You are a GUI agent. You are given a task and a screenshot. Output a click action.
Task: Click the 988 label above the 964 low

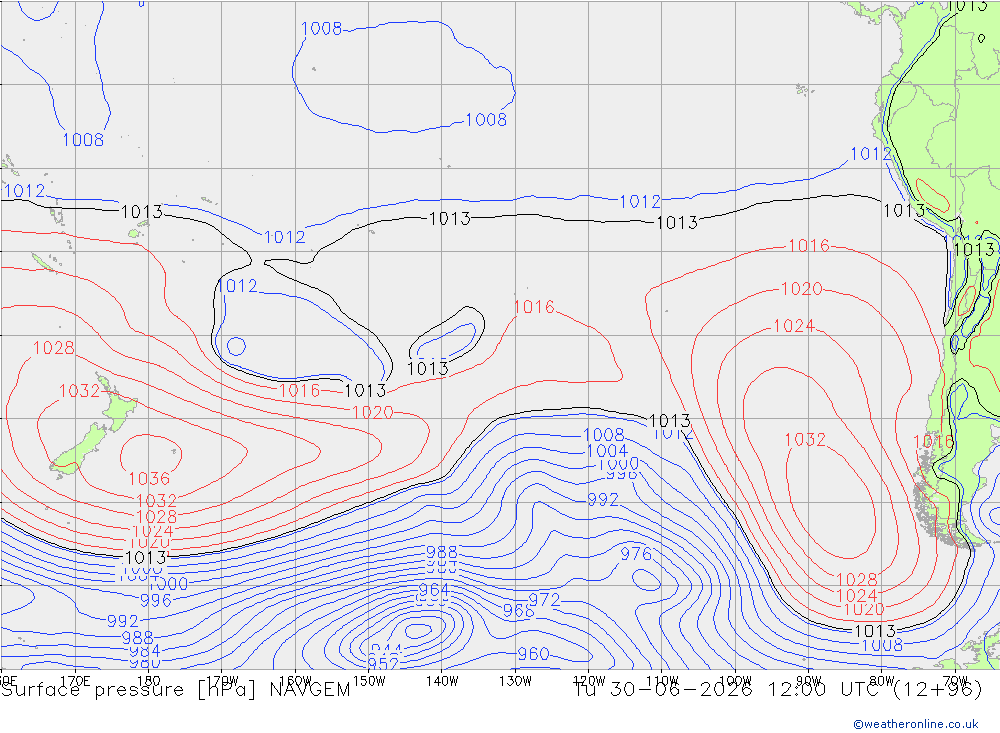tap(441, 552)
